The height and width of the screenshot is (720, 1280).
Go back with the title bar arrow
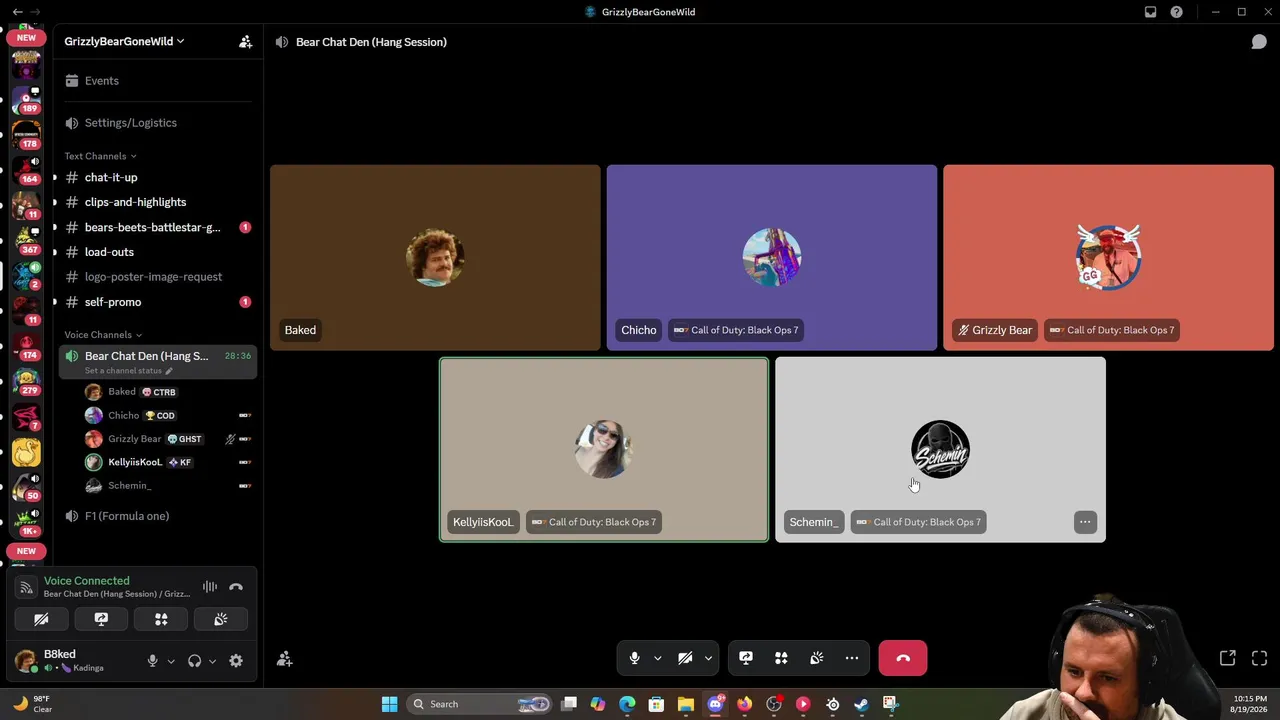click(x=17, y=12)
